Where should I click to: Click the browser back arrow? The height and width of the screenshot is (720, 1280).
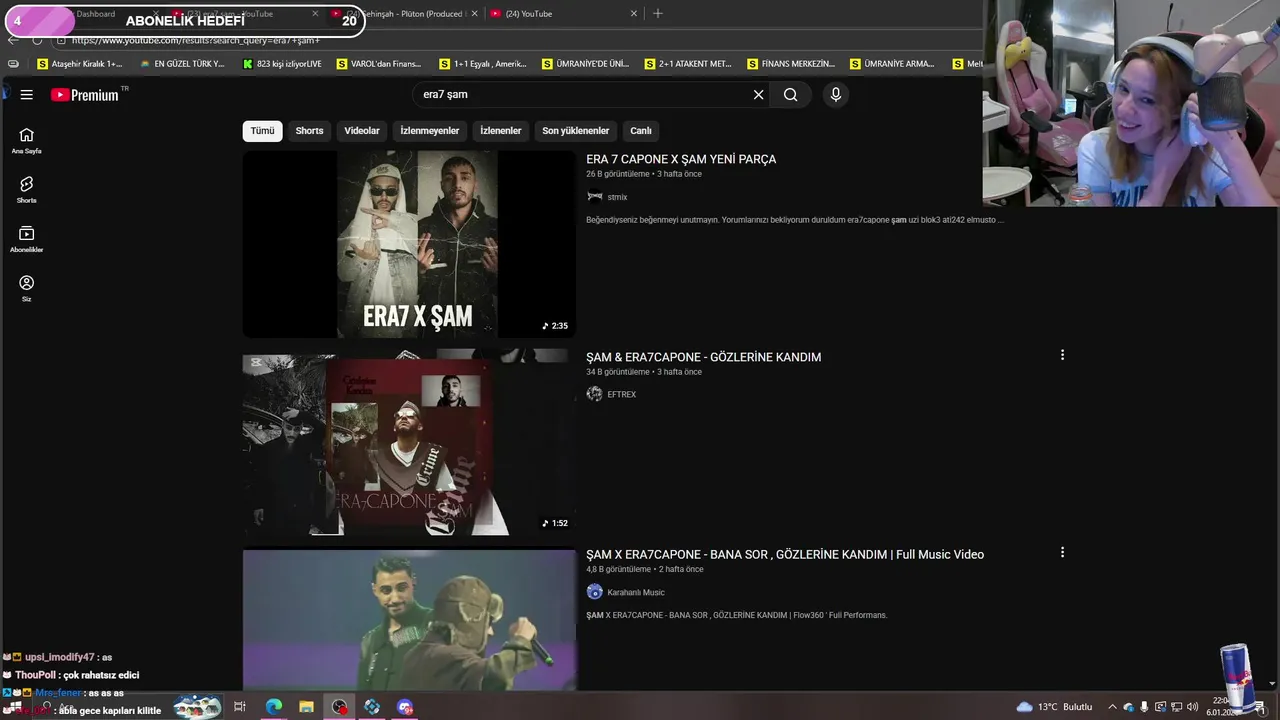pyautogui.click(x=13, y=40)
